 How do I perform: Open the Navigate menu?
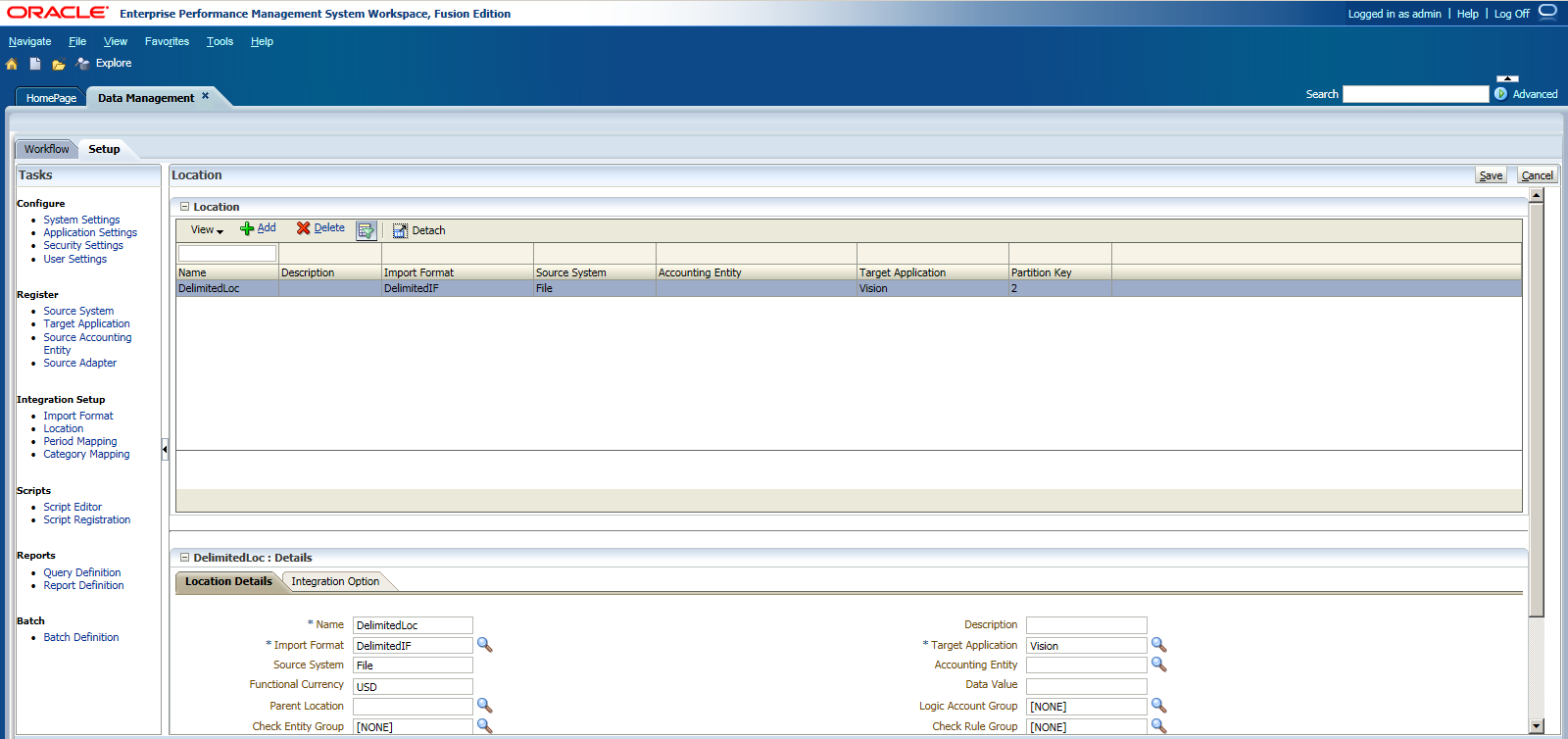click(29, 41)
